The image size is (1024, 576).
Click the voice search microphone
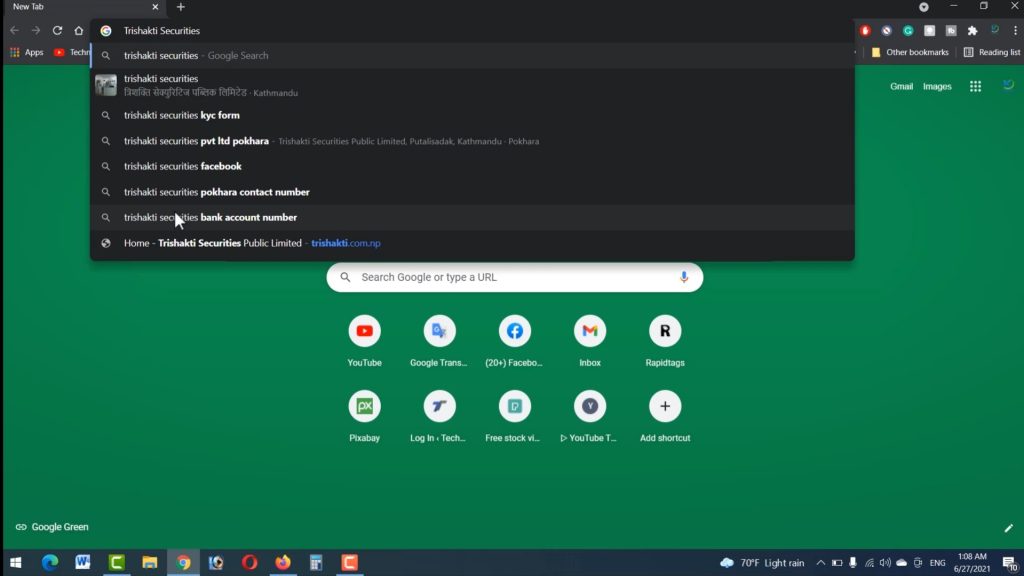point(684,277)
